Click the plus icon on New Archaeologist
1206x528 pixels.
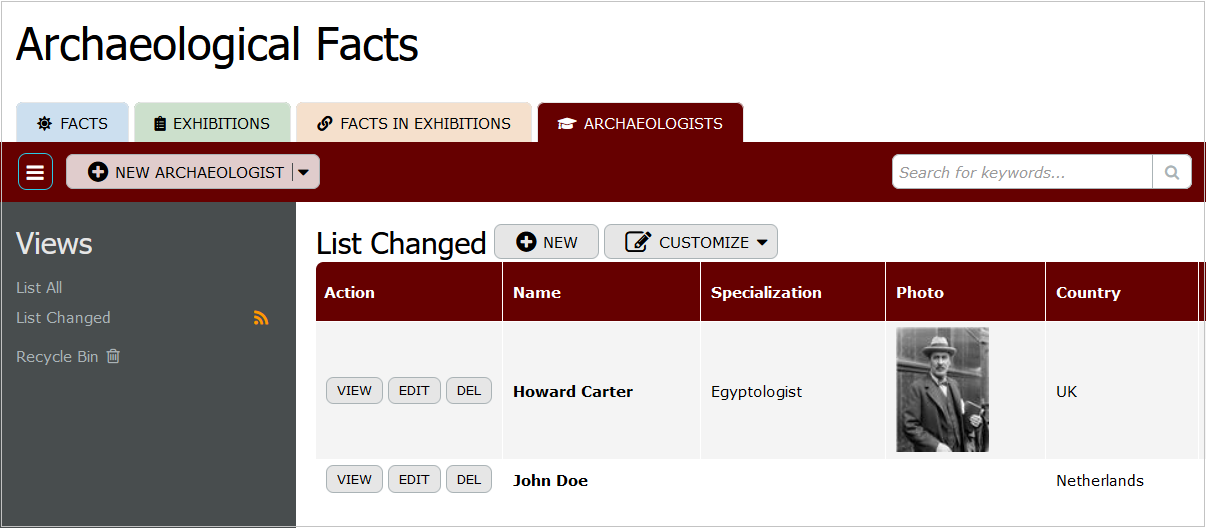[x=98, y=172]
